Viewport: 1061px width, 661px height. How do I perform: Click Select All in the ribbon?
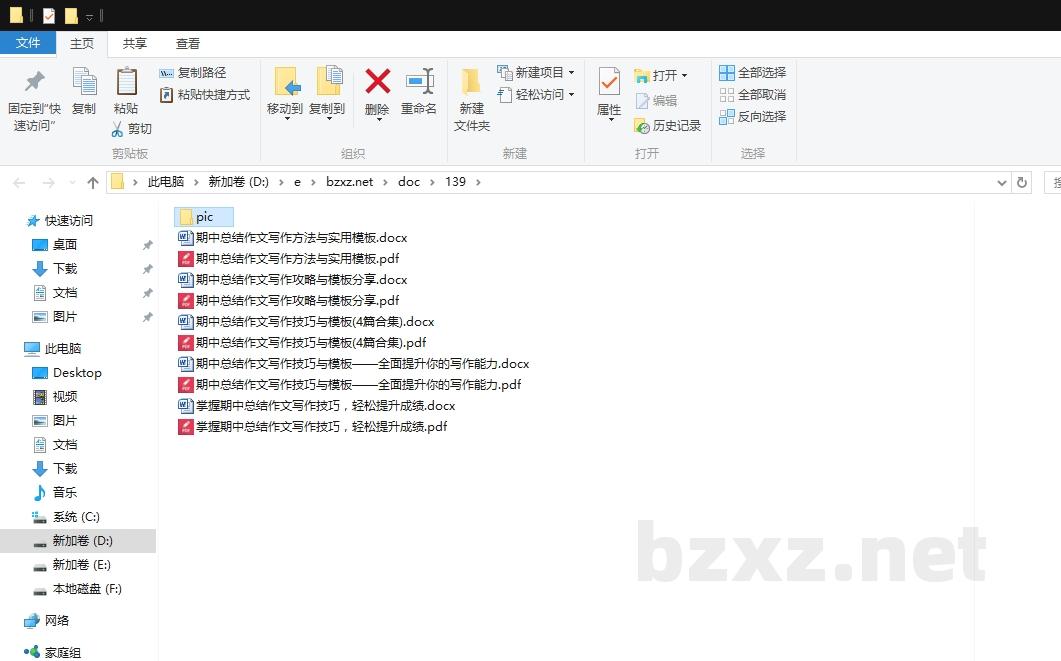click(752, 73)
